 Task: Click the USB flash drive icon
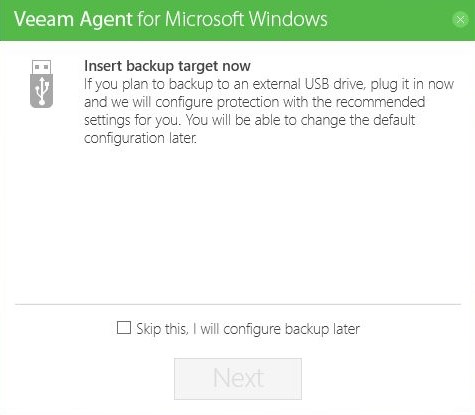[x=42, y=84]
